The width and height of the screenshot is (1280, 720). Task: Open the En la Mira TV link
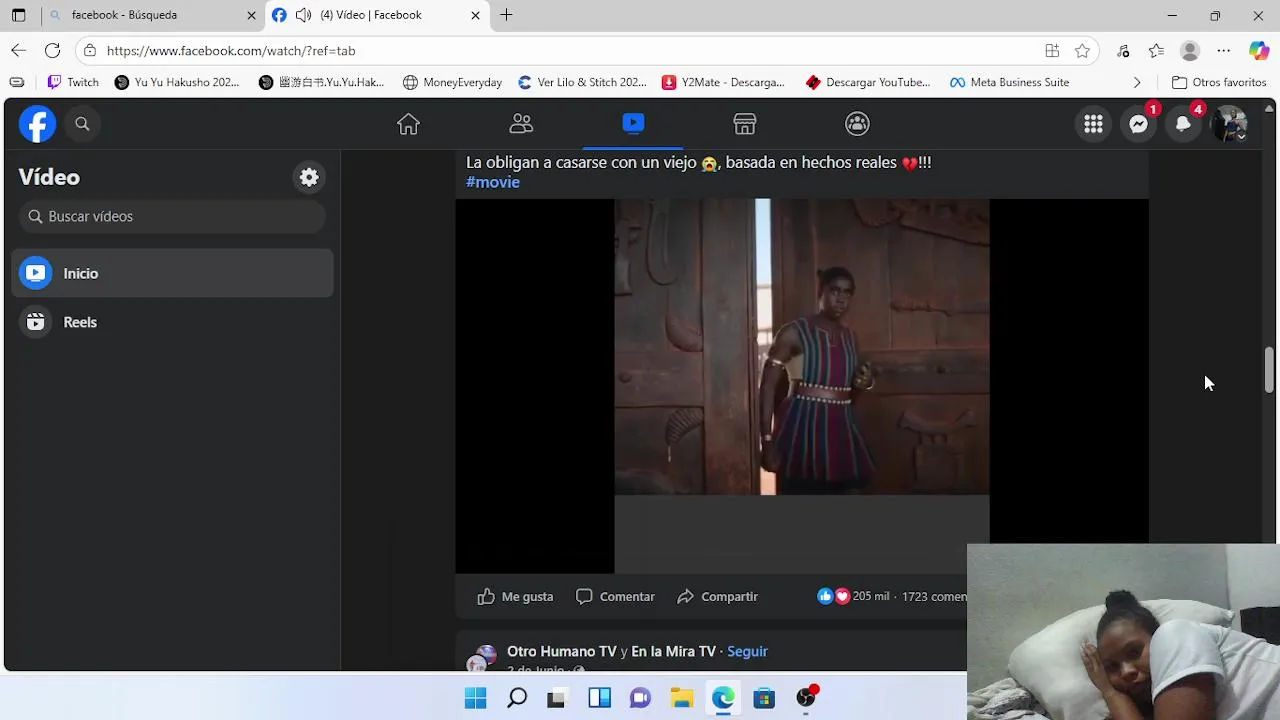[x=673, y=651]
